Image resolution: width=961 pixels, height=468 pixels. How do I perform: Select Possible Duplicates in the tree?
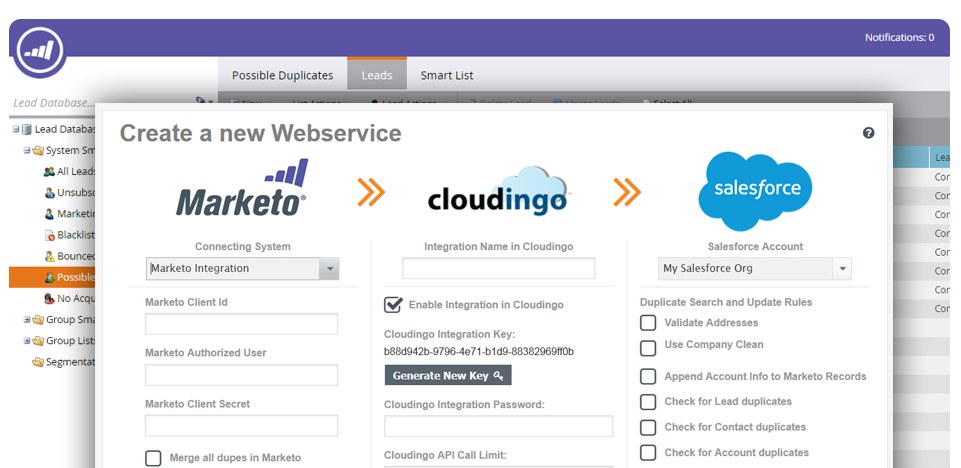(52, 277)
